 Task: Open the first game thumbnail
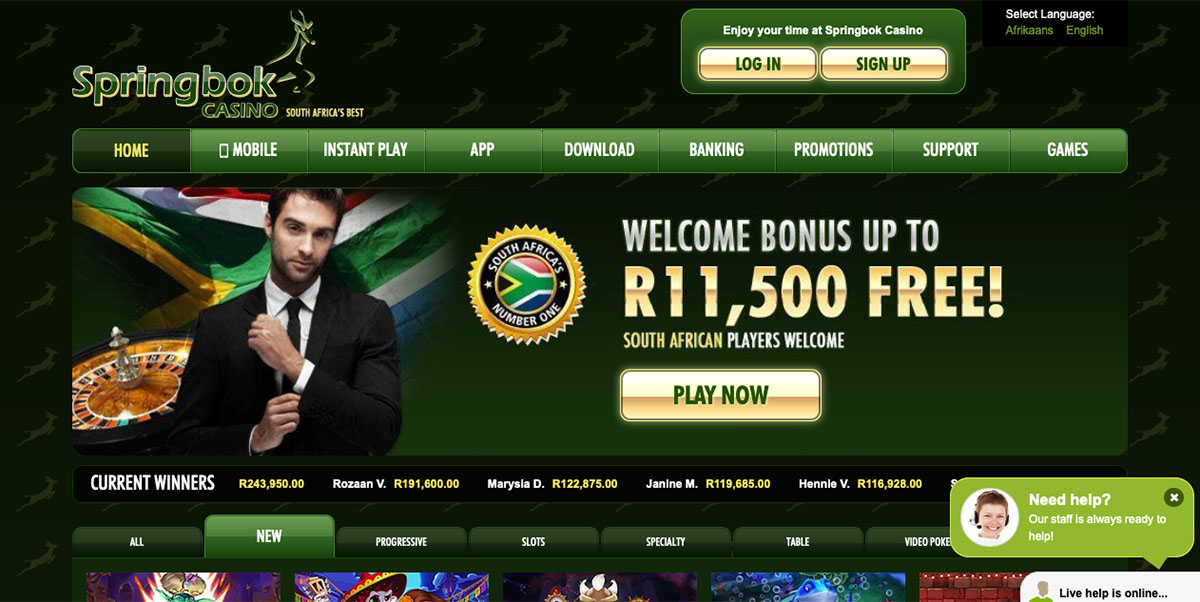[x=183, y=587]
